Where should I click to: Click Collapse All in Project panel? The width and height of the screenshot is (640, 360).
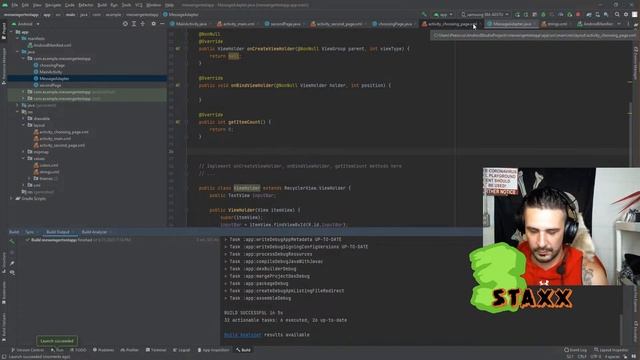(x=142, y=24)
